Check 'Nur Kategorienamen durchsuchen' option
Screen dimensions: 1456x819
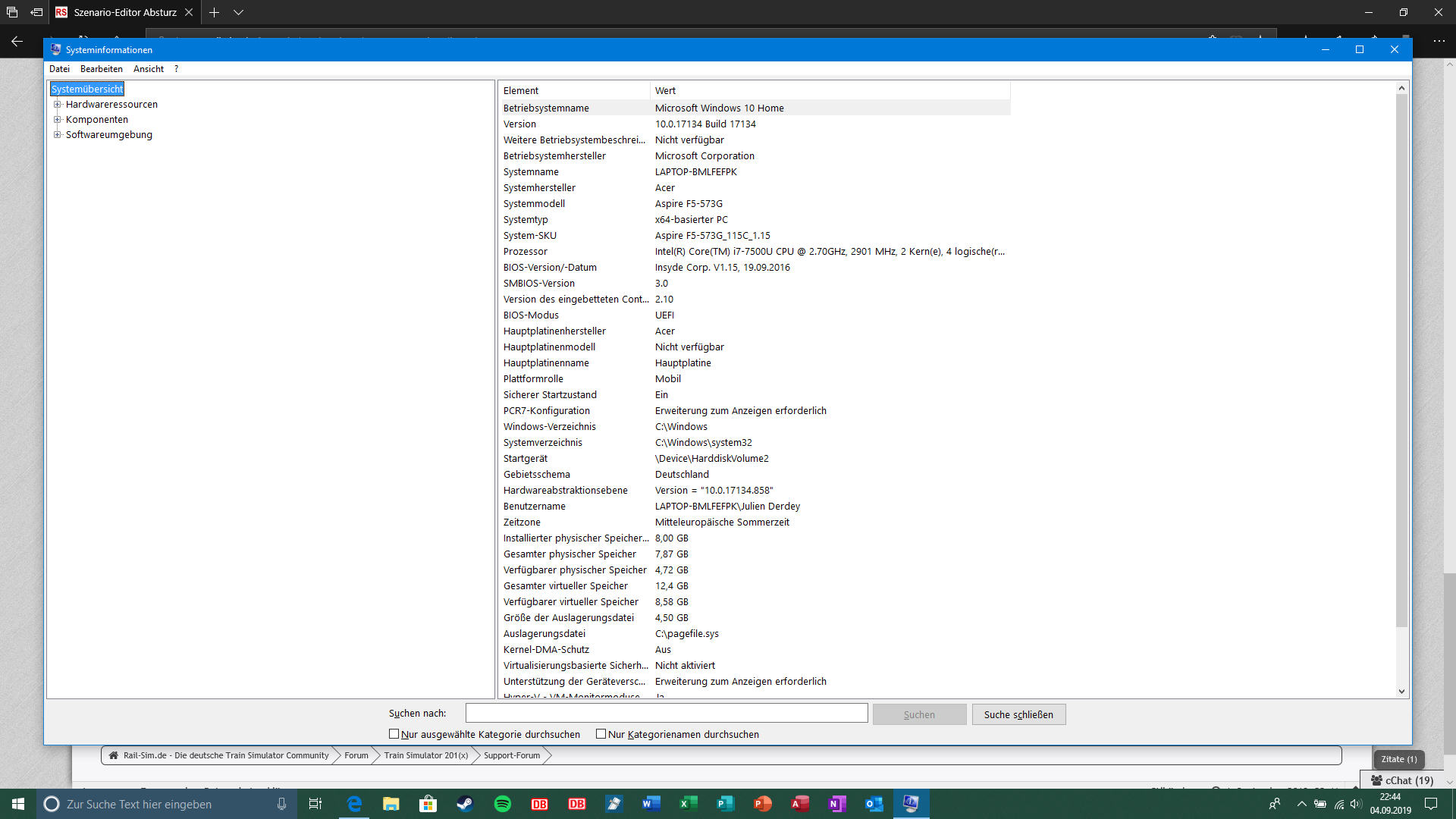click(x=601, y=734)
